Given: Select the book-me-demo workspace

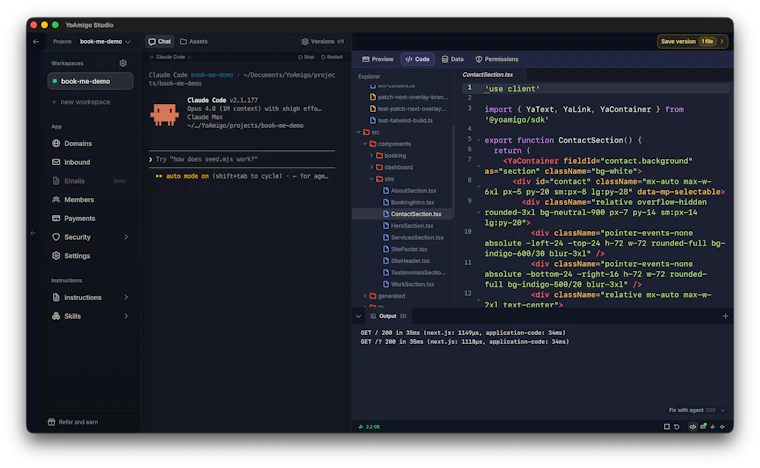Looking at the screenshot, I should point(90,81).
